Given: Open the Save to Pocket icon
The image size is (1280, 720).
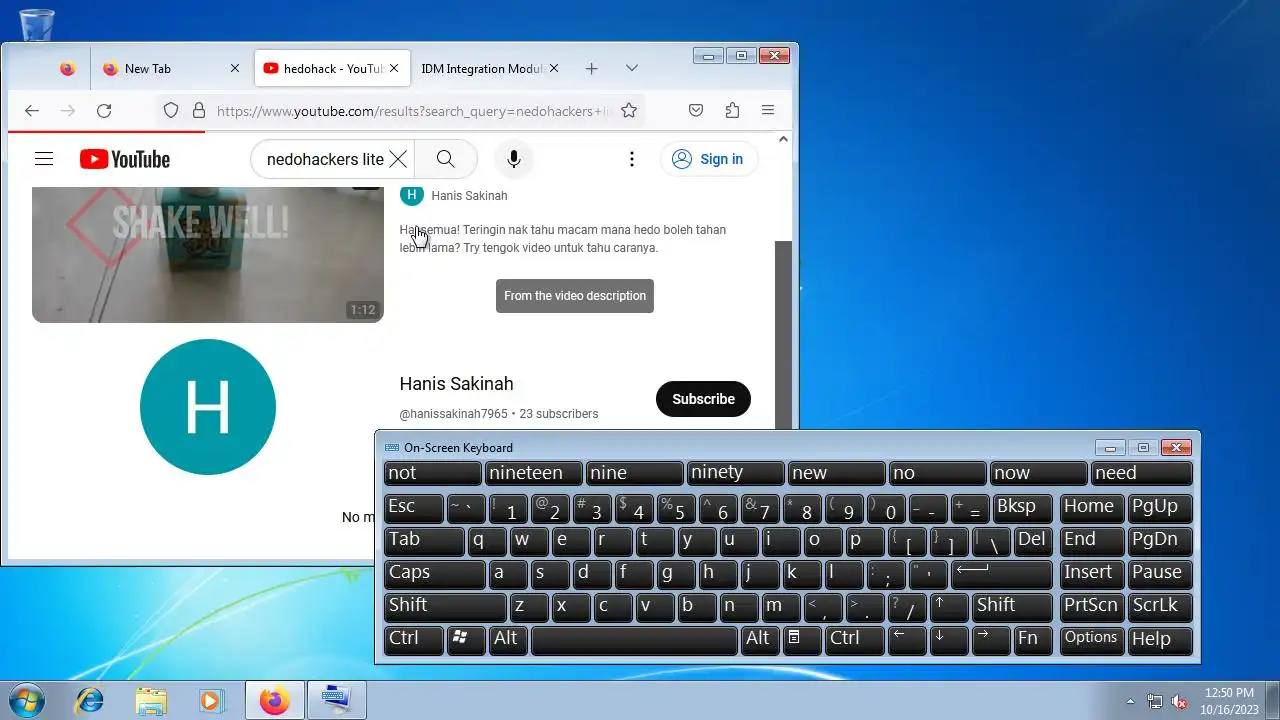Looking at the screenshot, I should click(x=696, y=111).
